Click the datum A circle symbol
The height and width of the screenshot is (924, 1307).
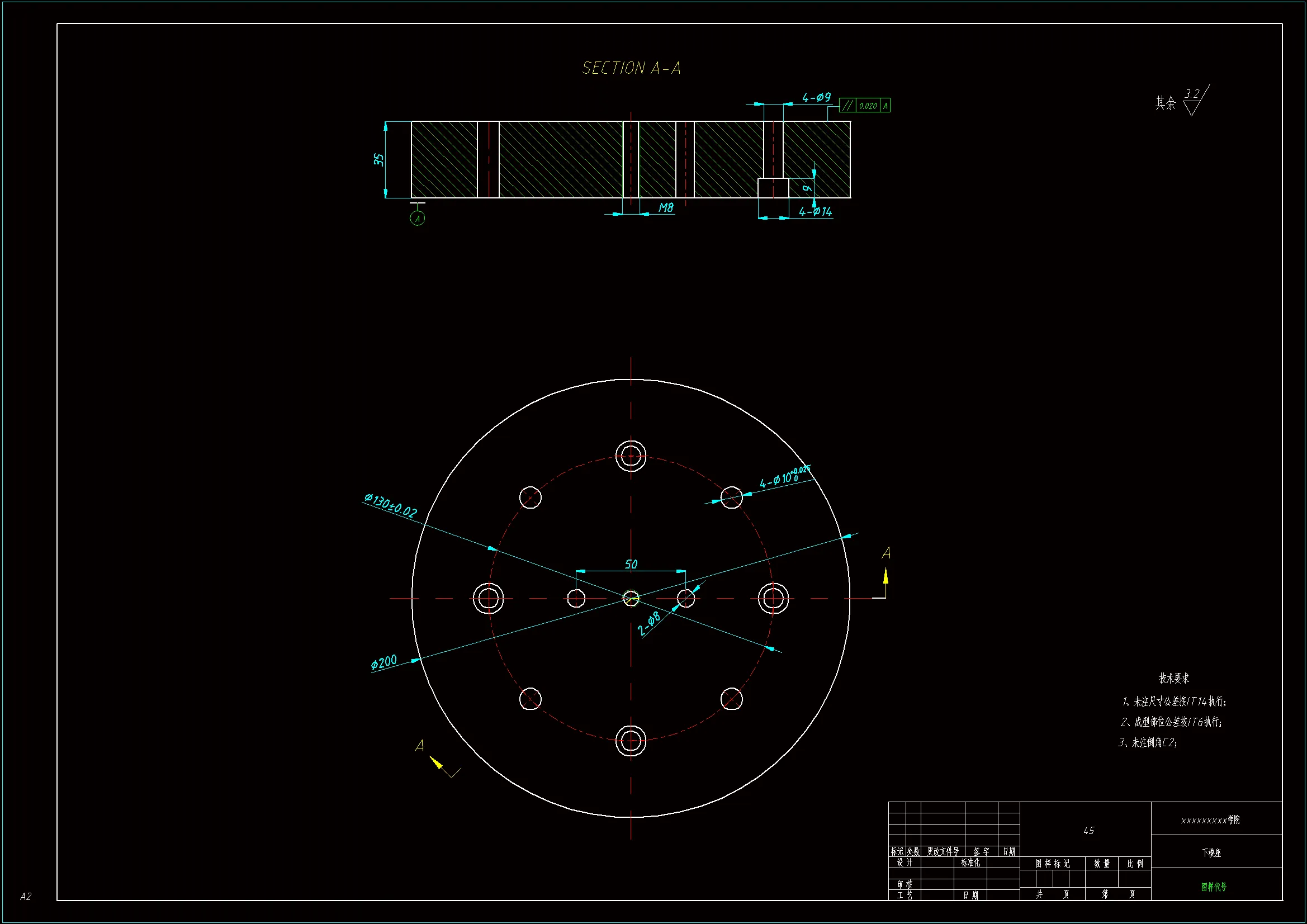point(417,219)
